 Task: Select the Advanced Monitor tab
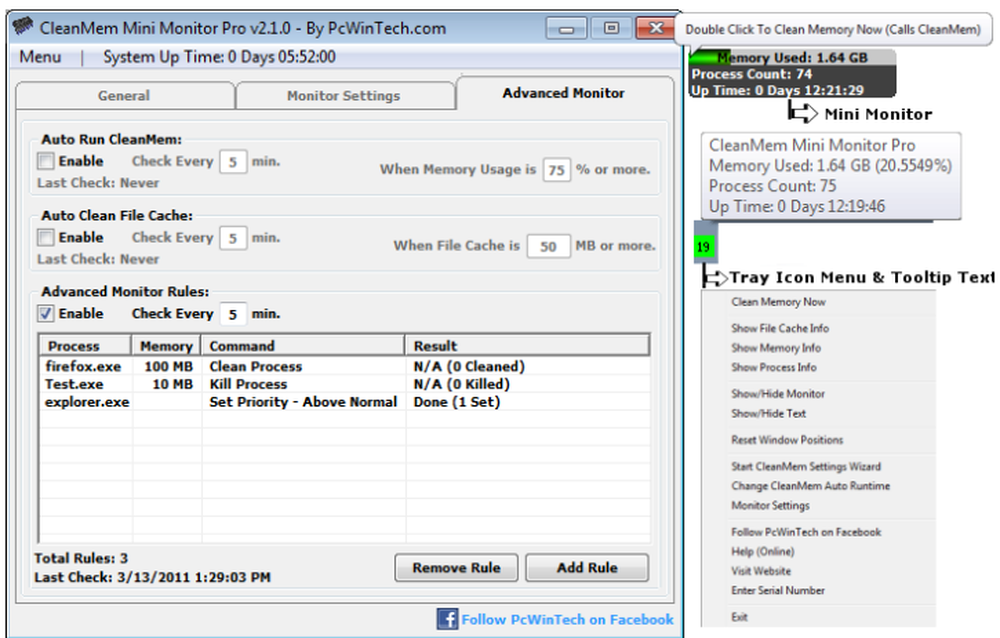pyautogui.click(x=564, y=93)
